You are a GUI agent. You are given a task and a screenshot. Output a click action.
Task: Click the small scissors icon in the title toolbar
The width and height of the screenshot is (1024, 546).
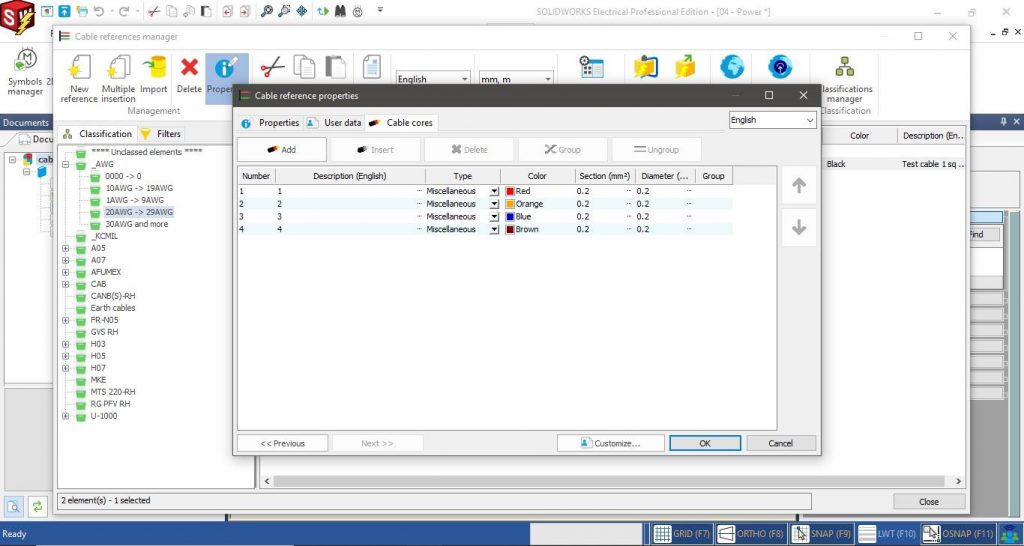(153, 11)
